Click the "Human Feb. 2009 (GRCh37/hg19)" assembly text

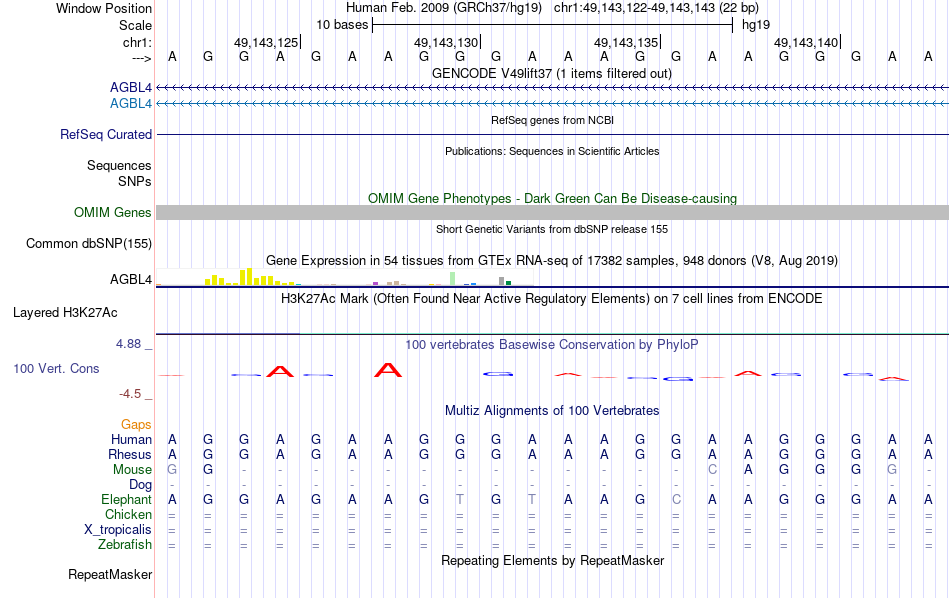coord(443,8)
